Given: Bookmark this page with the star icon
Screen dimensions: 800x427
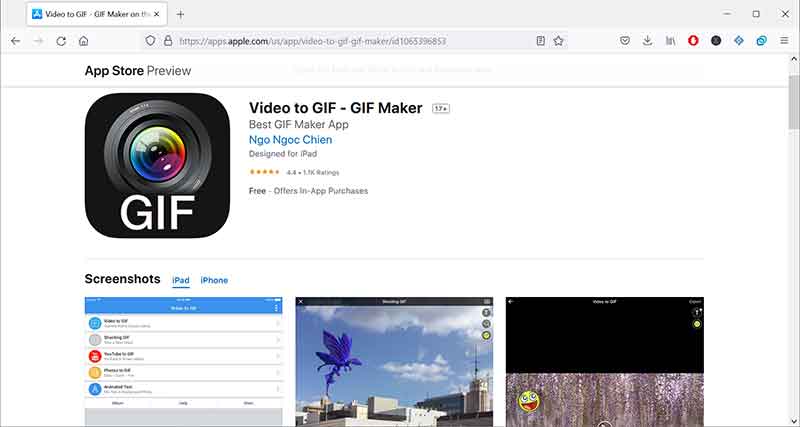Looking at the screenshot, I should [x=559, y=41].
